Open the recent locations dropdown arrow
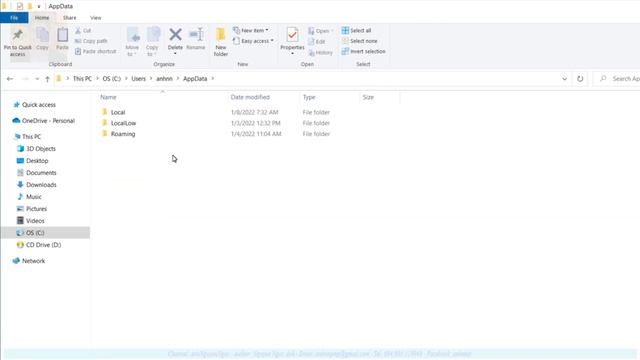Image resolution: width=640 pixels, height=360 pixels. (37, 79)
